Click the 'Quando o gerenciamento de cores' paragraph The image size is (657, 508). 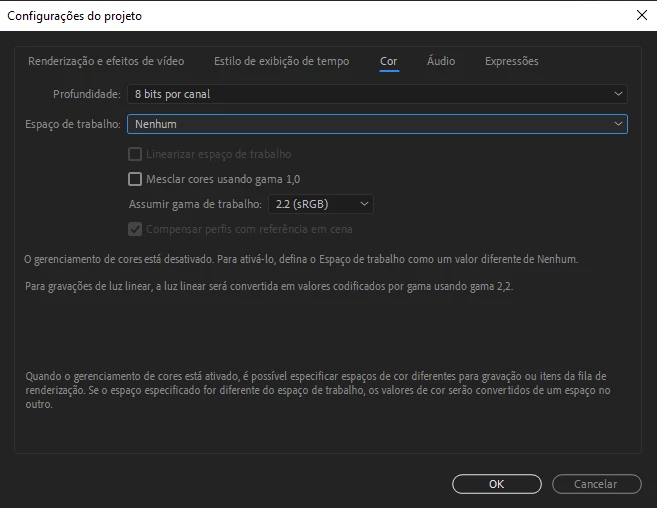pyautogui.click(x=318, y=390)
